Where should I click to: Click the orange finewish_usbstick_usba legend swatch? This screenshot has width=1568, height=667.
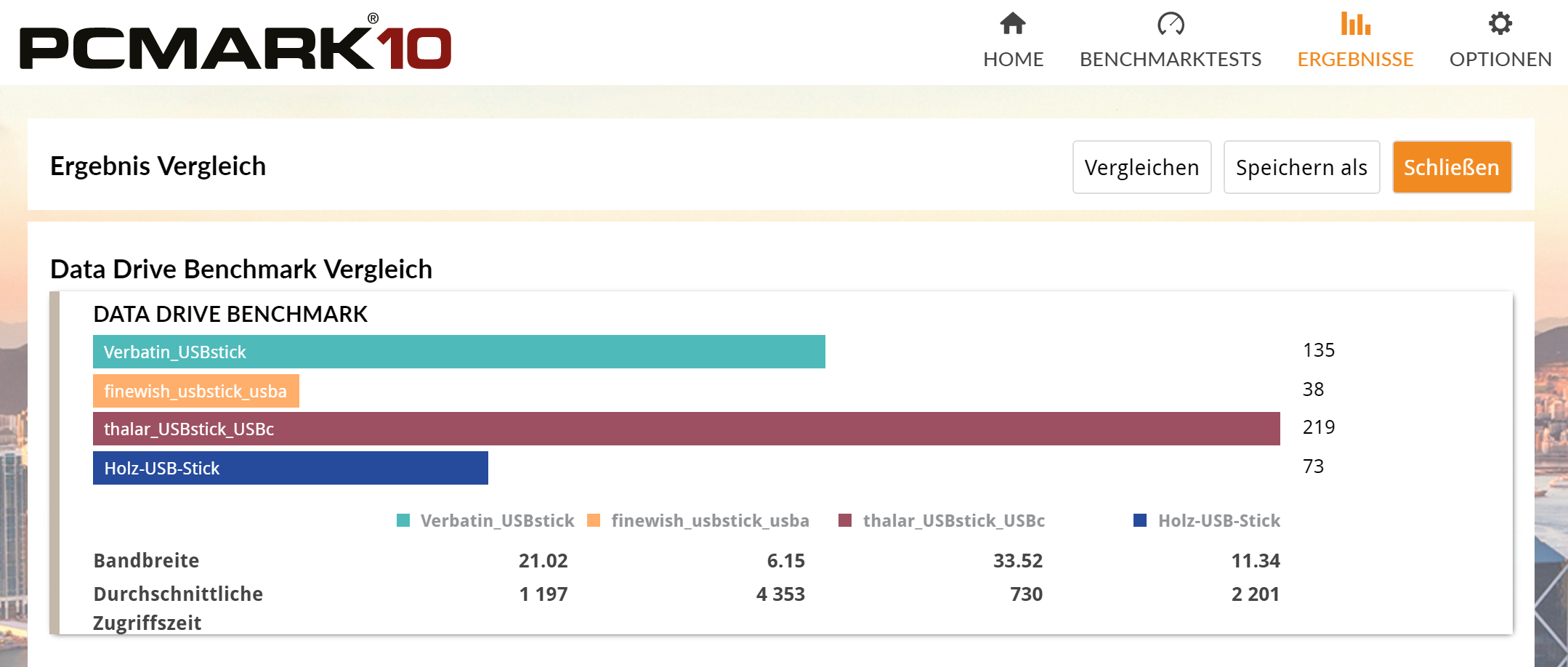coord(594,520)
